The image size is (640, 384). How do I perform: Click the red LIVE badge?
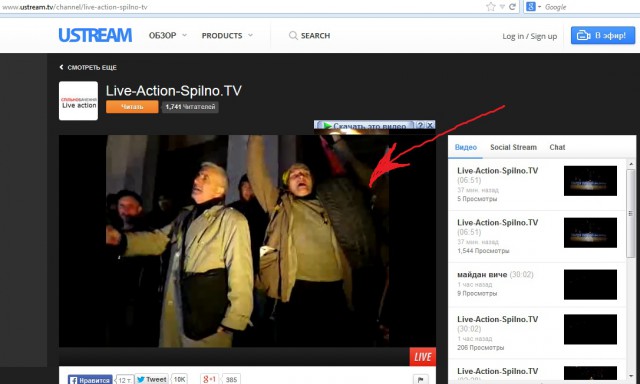pyautogui.click(x=422, y=357)
